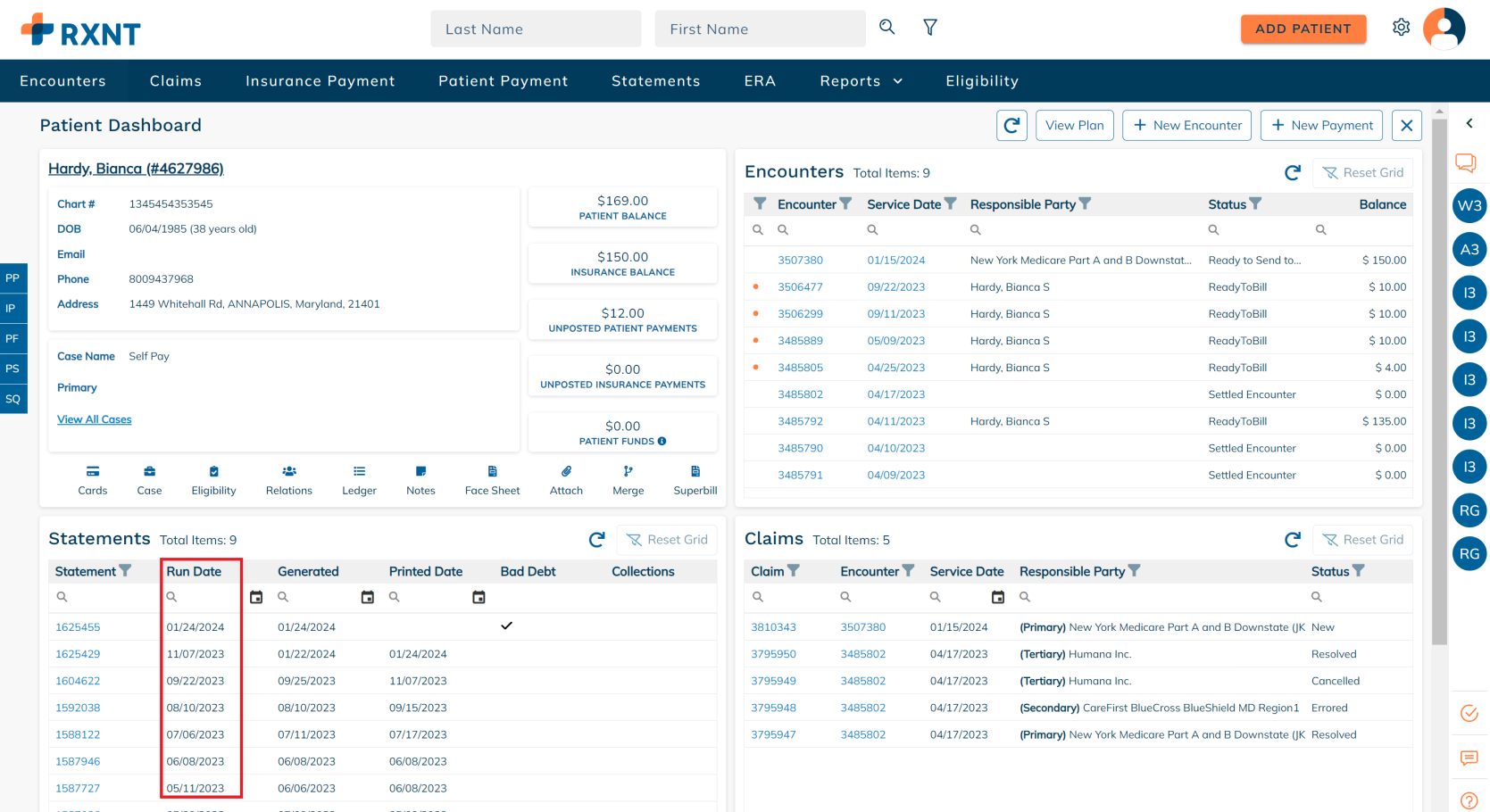
Task: Open the Eligibility icon in patient actions
Action: [213, 479]
